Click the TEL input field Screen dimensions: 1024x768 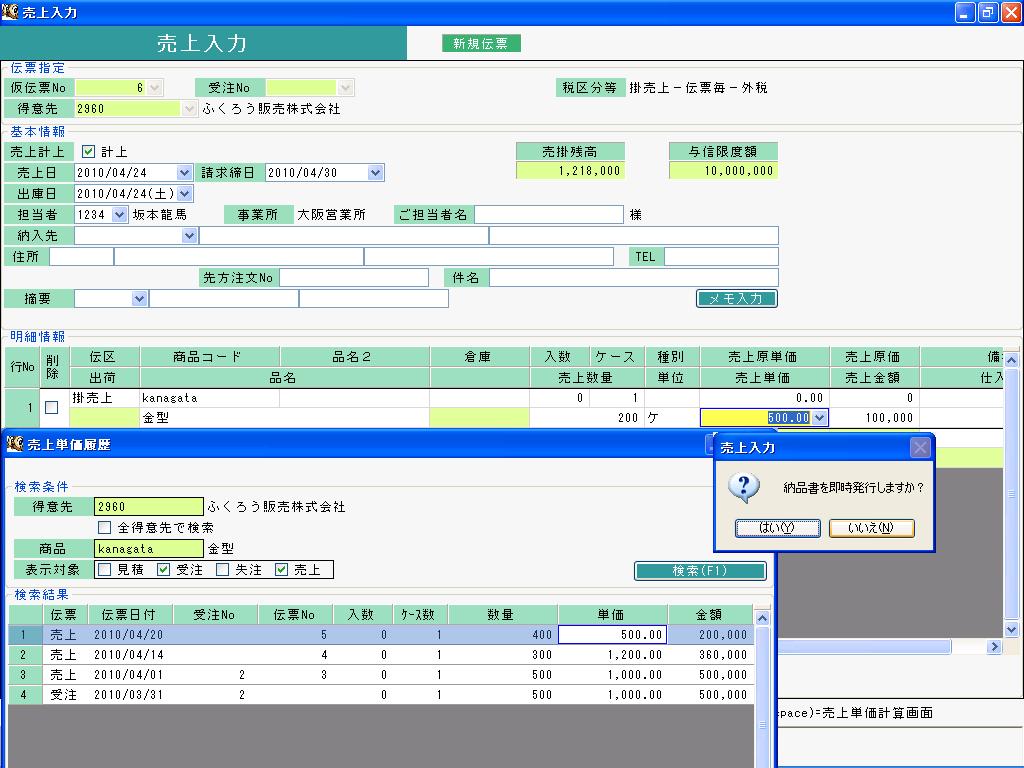tap(721, 257)
